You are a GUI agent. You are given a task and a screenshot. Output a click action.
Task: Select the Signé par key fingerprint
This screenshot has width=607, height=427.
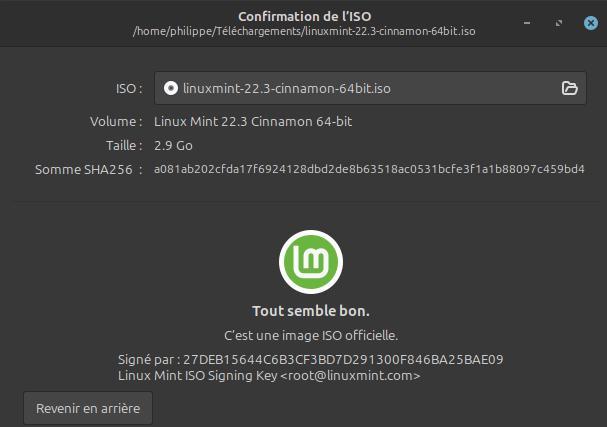coord(343,359)
